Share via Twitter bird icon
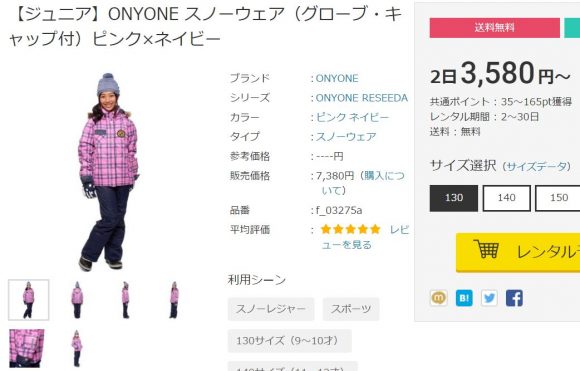580x371 pixels. point(489,298)
